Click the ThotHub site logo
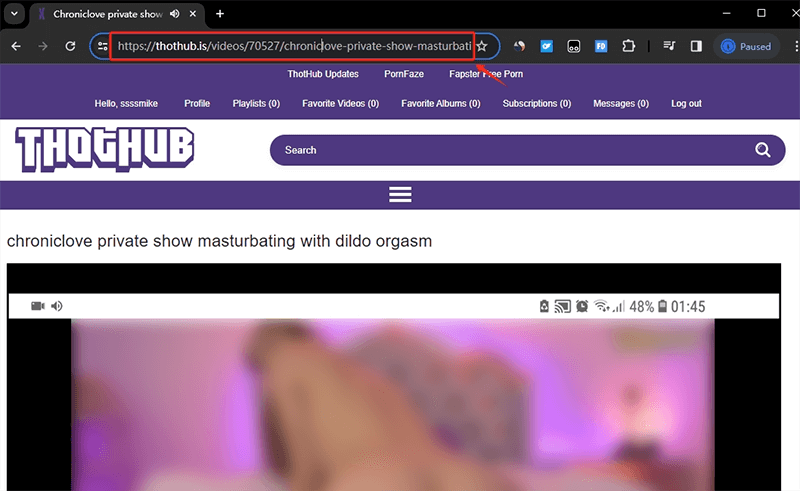800x491 pixels. (x=105, y=149)
